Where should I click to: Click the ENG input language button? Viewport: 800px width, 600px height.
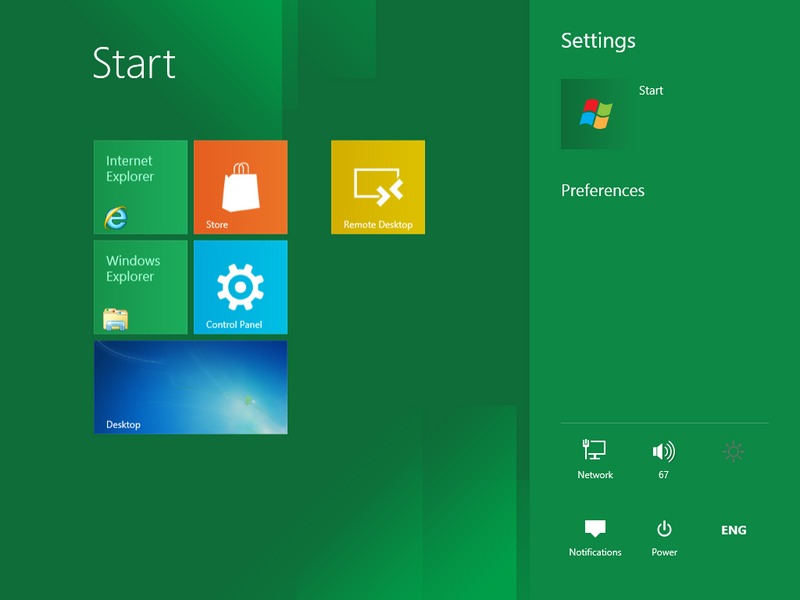[734, 530]
